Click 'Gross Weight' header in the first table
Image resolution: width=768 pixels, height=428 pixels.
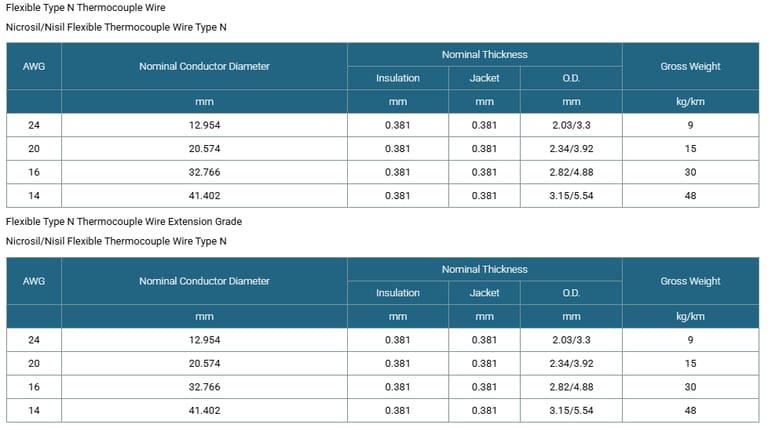690,67
